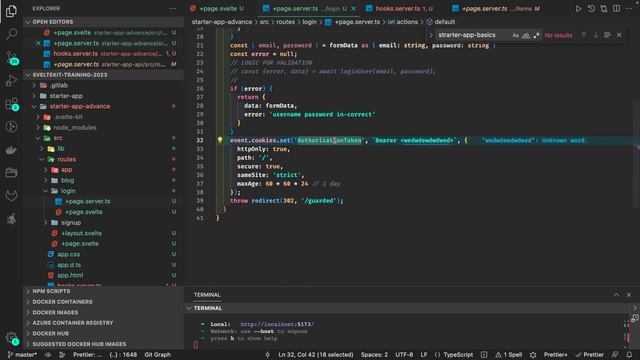The height and width of the screenshot is (360, 640).
Task: Expand the node_modules folder
Action: (75, 128)
